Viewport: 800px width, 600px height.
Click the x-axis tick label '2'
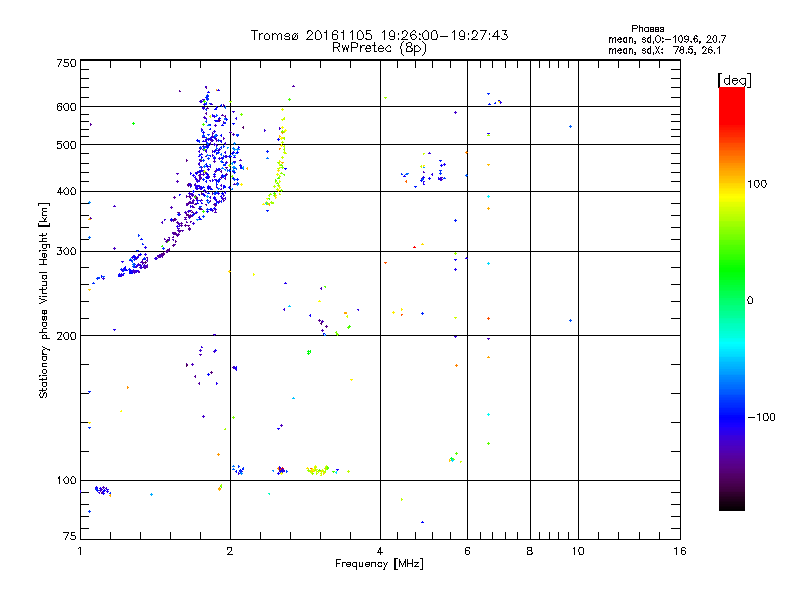click(x=230, y=551)
